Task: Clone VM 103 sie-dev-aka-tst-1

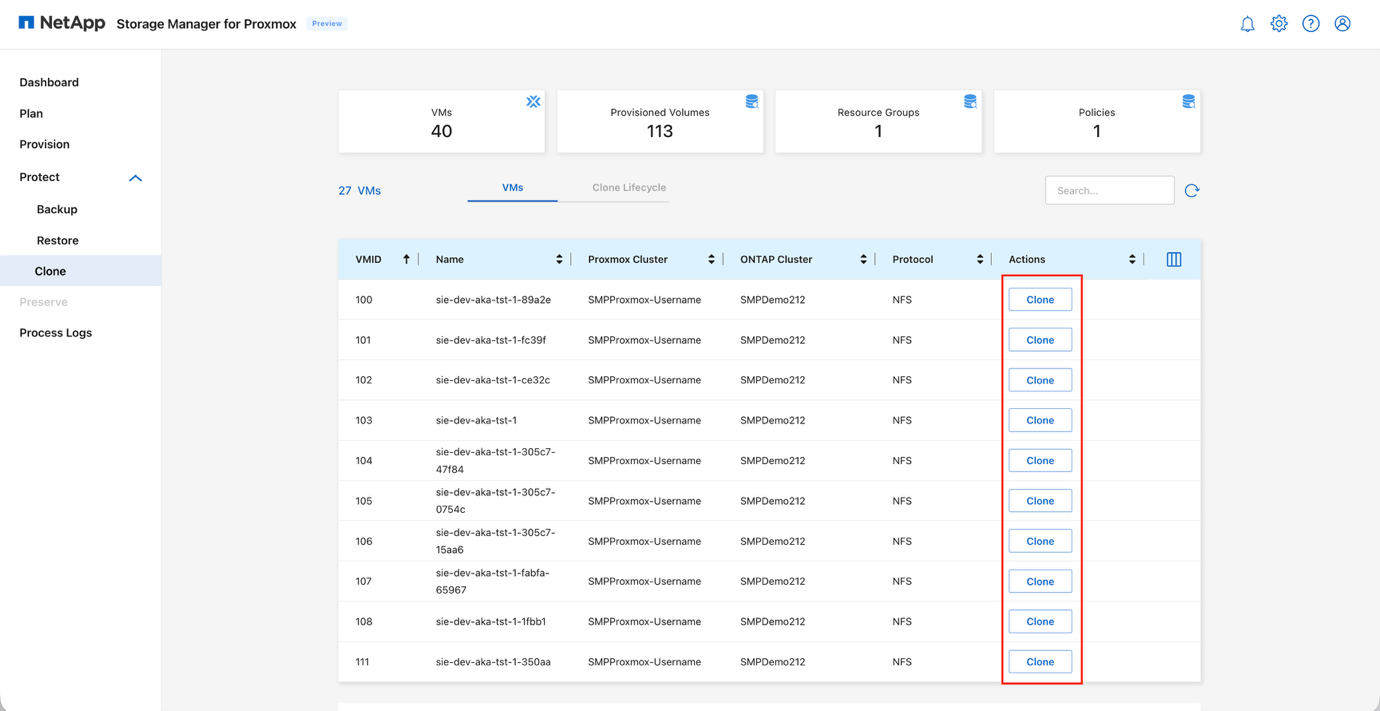Action: coord(1040,420)
